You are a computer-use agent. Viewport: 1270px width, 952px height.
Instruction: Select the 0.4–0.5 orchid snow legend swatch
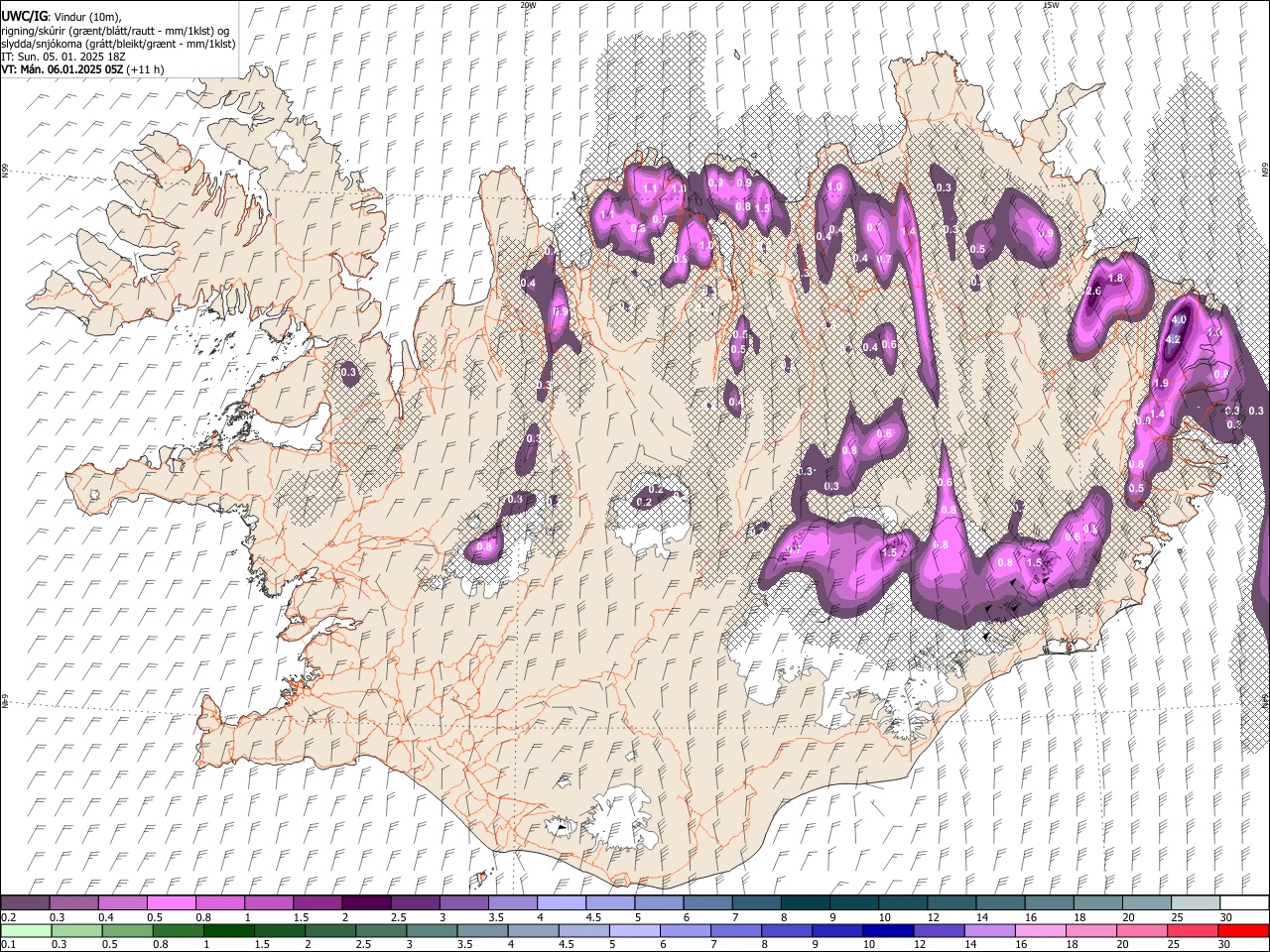pyautogui.click(x=122, y=902)
